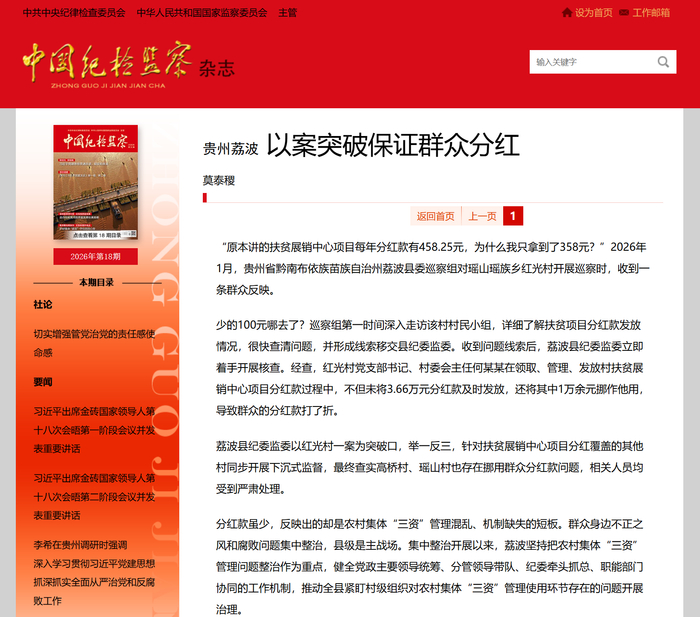This screenshot has width=700, height=617.
Task: Open the 工作邮箱 link
Action: 651,13
